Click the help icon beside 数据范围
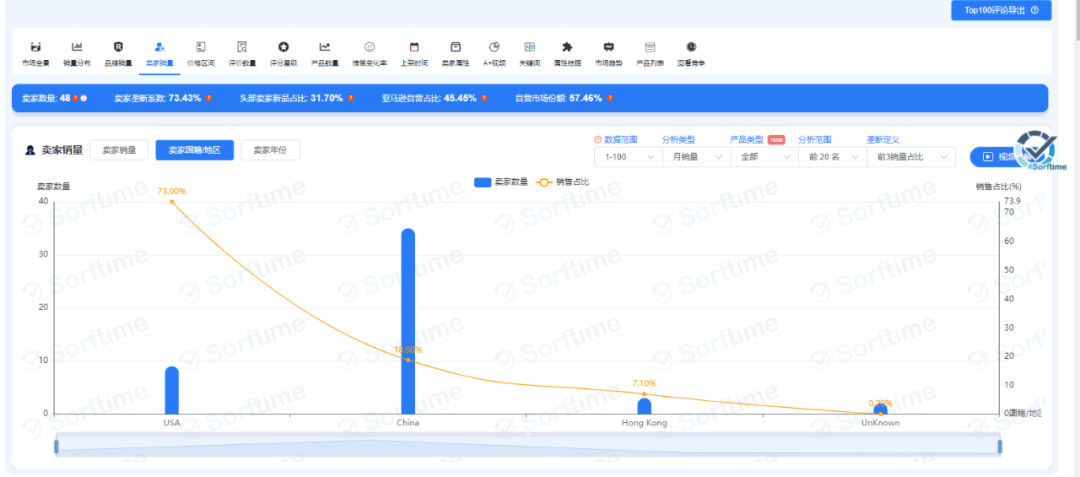 pyautogui.click(x=597, y=140)
